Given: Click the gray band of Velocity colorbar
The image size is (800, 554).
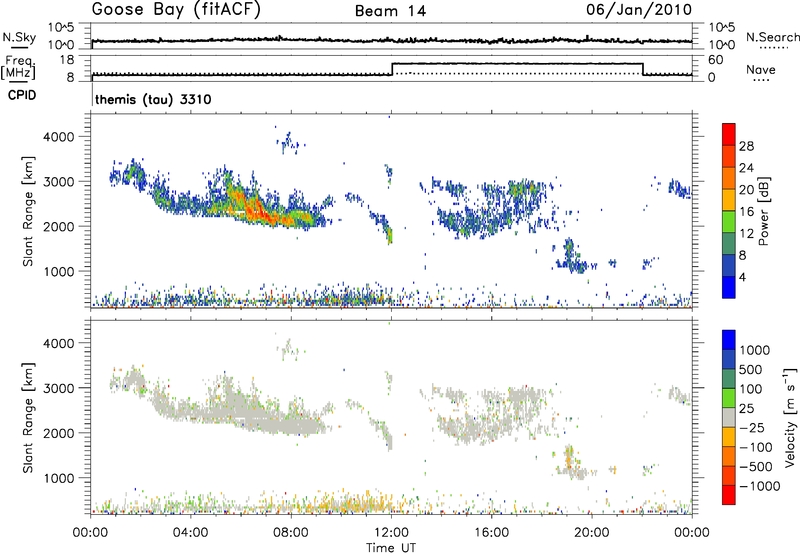Looking at the screenshot, I should (x=729, y=418).
